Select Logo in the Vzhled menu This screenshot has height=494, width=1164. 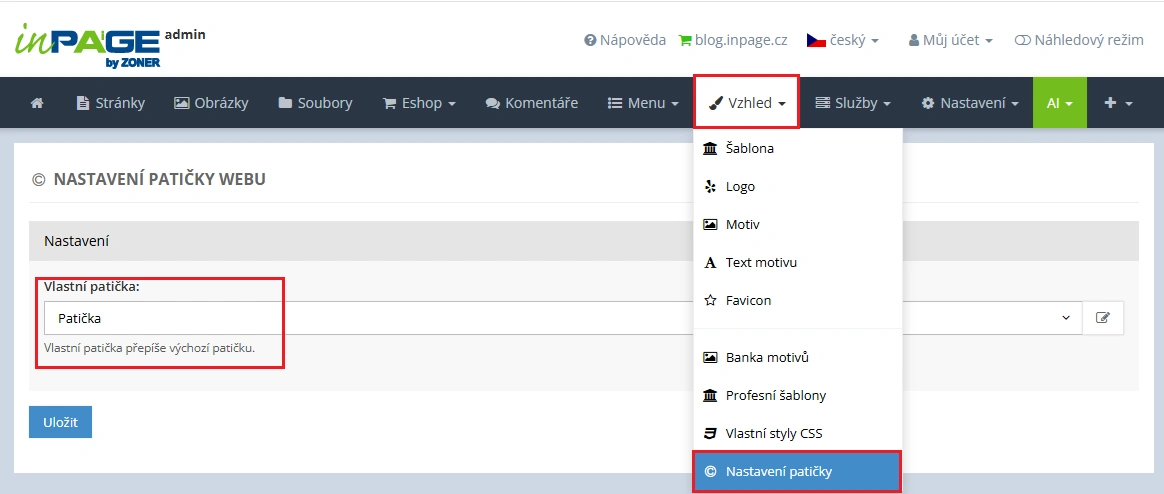(x=740, y=186)
